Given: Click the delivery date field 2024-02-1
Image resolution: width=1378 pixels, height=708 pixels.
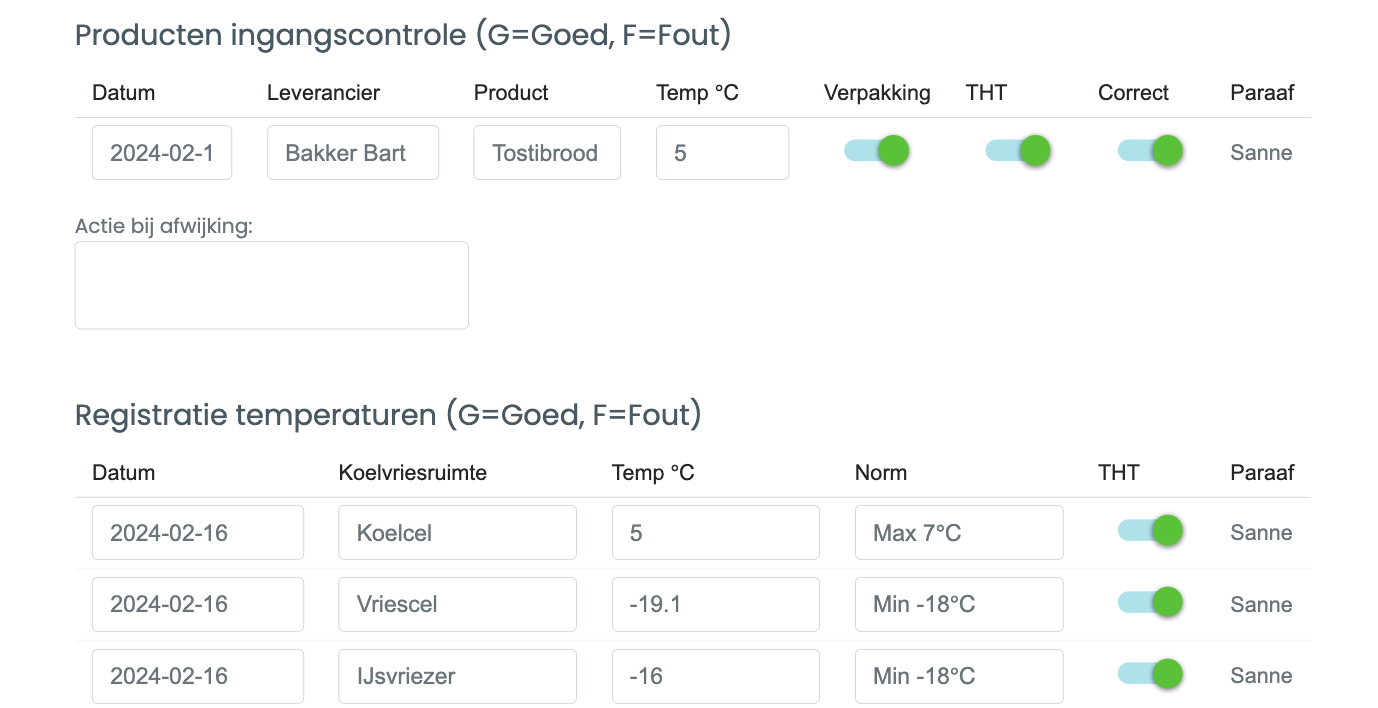Looking at the screenshot, I should (x=162, y=153).
